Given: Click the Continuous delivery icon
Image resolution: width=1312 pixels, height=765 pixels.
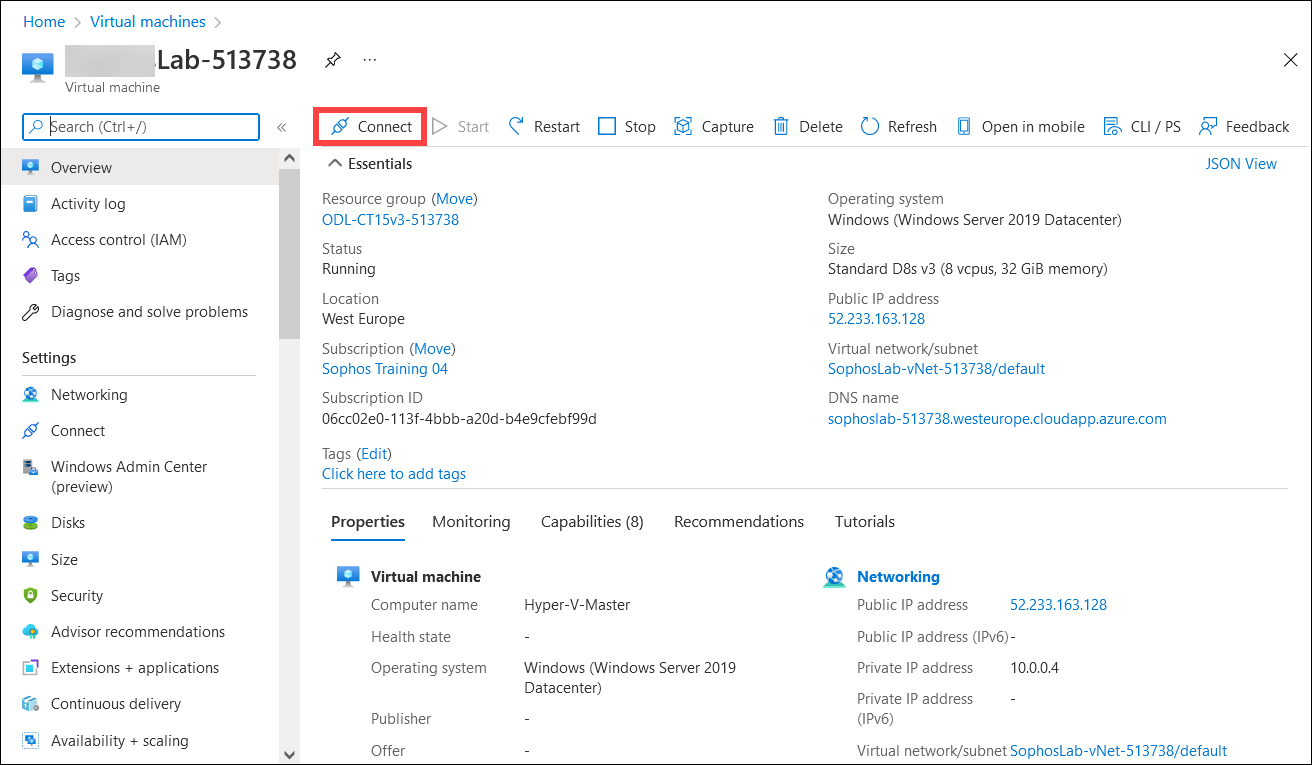Looking at the screenshot, I should [31, 704].
